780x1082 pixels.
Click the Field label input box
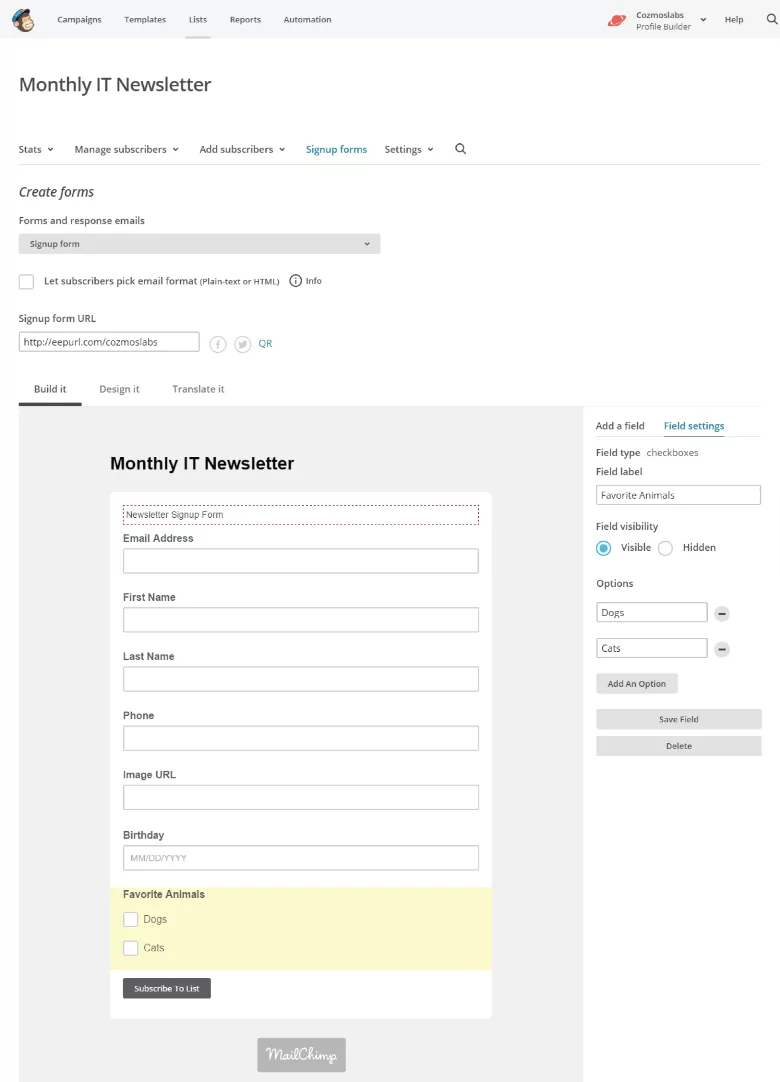[x=678, y=495]
